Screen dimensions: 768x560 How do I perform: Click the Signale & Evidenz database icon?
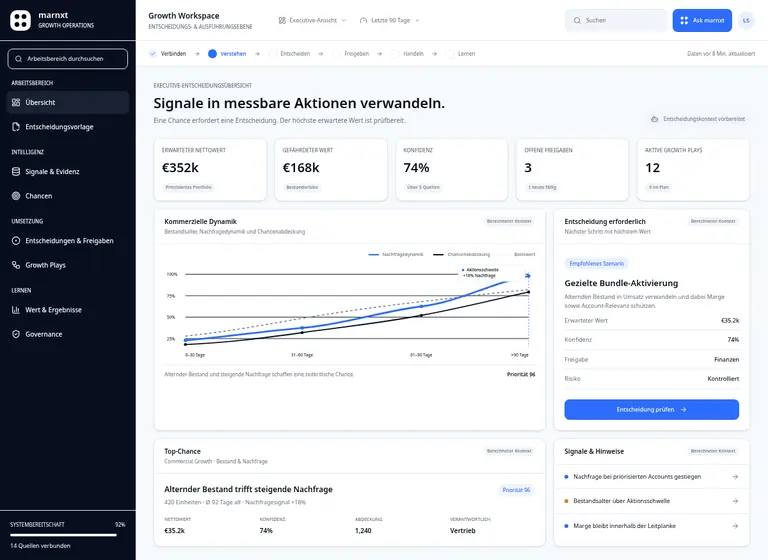tap(16, 171)
